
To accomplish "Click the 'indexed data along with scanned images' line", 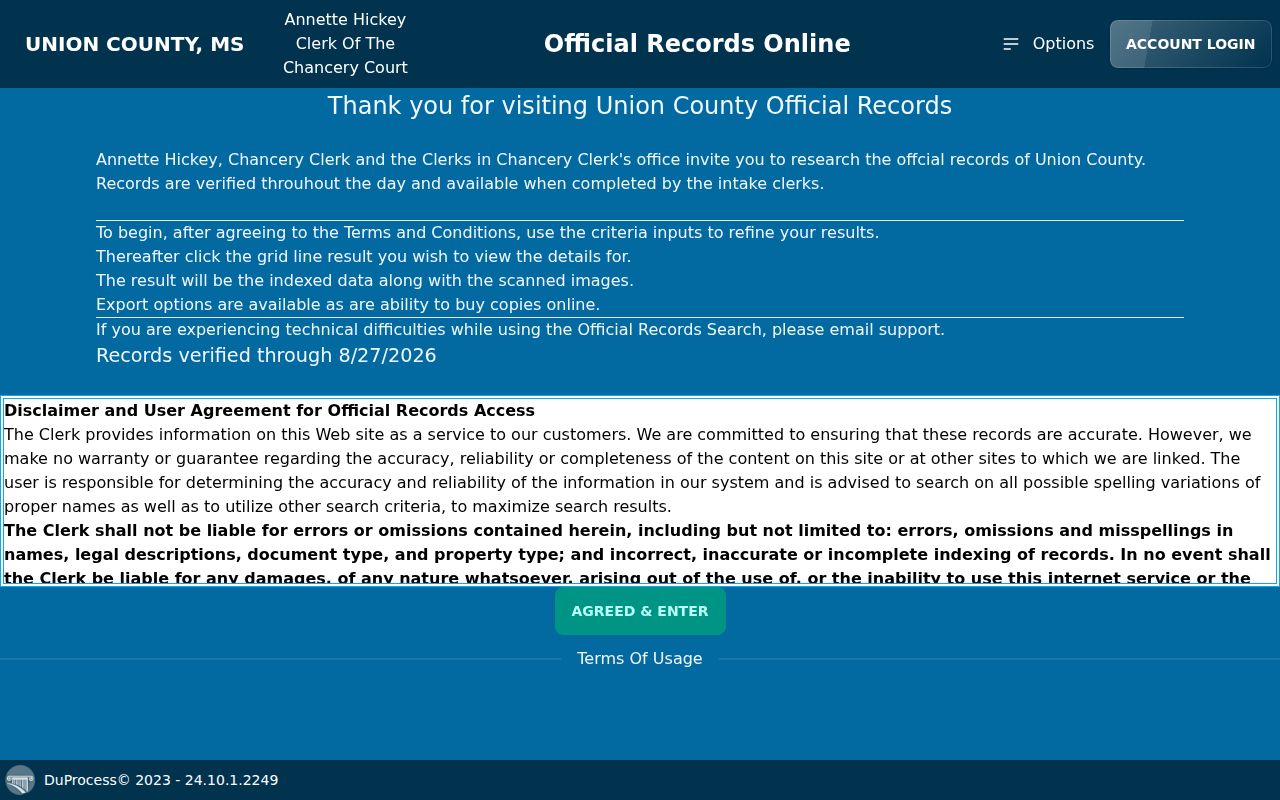I will [365, 280].
